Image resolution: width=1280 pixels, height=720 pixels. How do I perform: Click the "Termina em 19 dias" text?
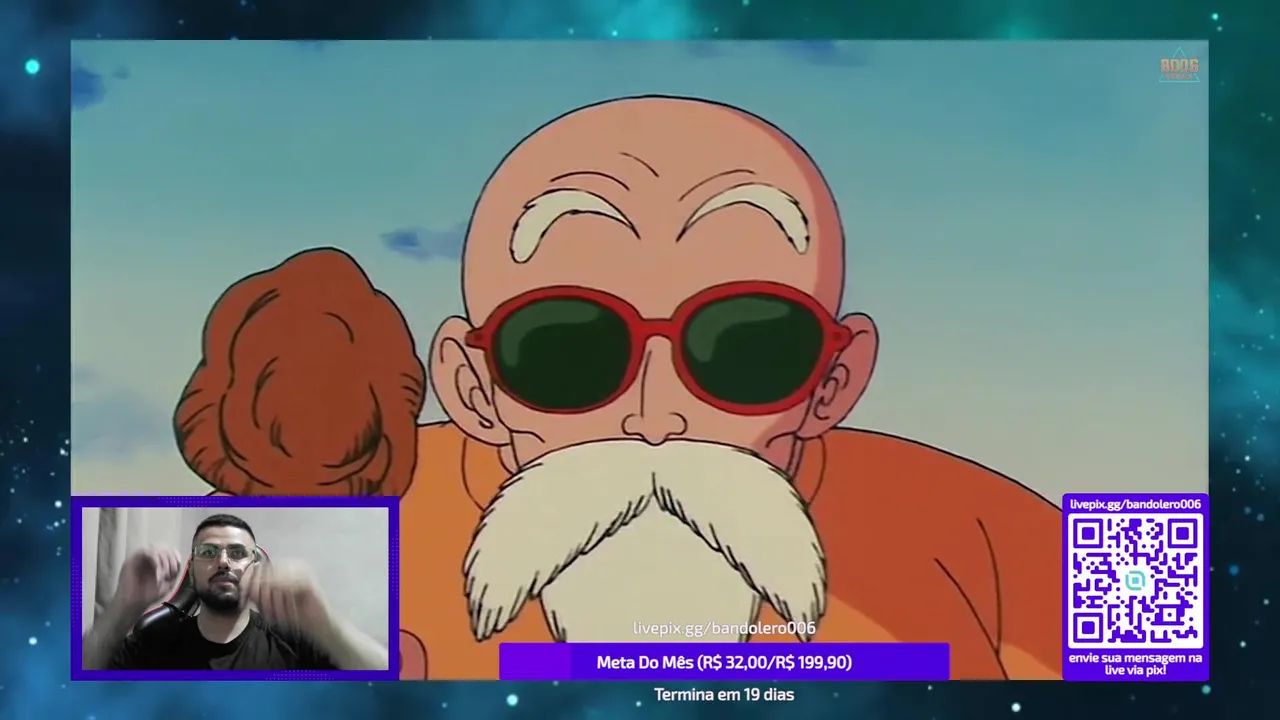pos(724,694)
